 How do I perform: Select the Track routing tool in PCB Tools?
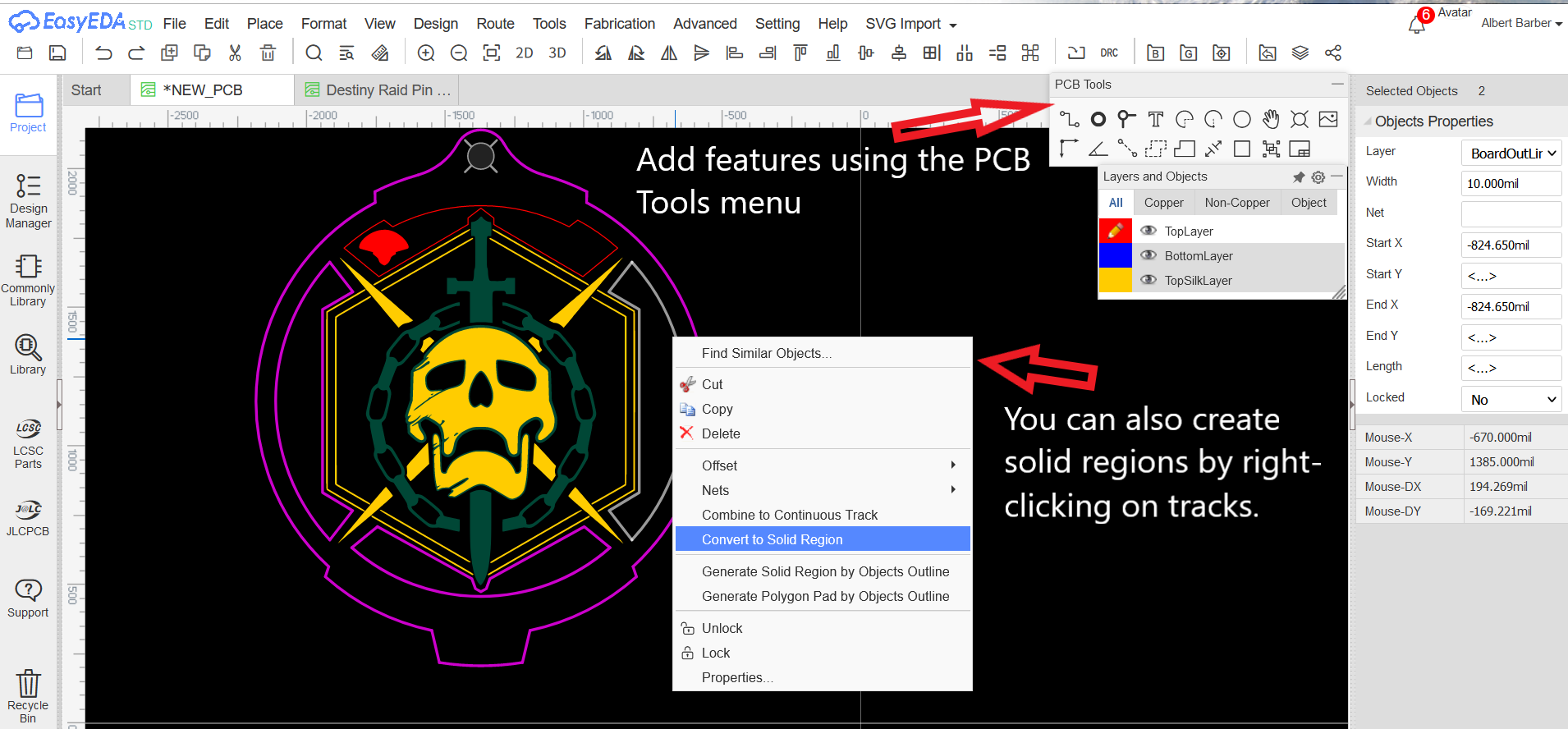(x=1069, y=119)
